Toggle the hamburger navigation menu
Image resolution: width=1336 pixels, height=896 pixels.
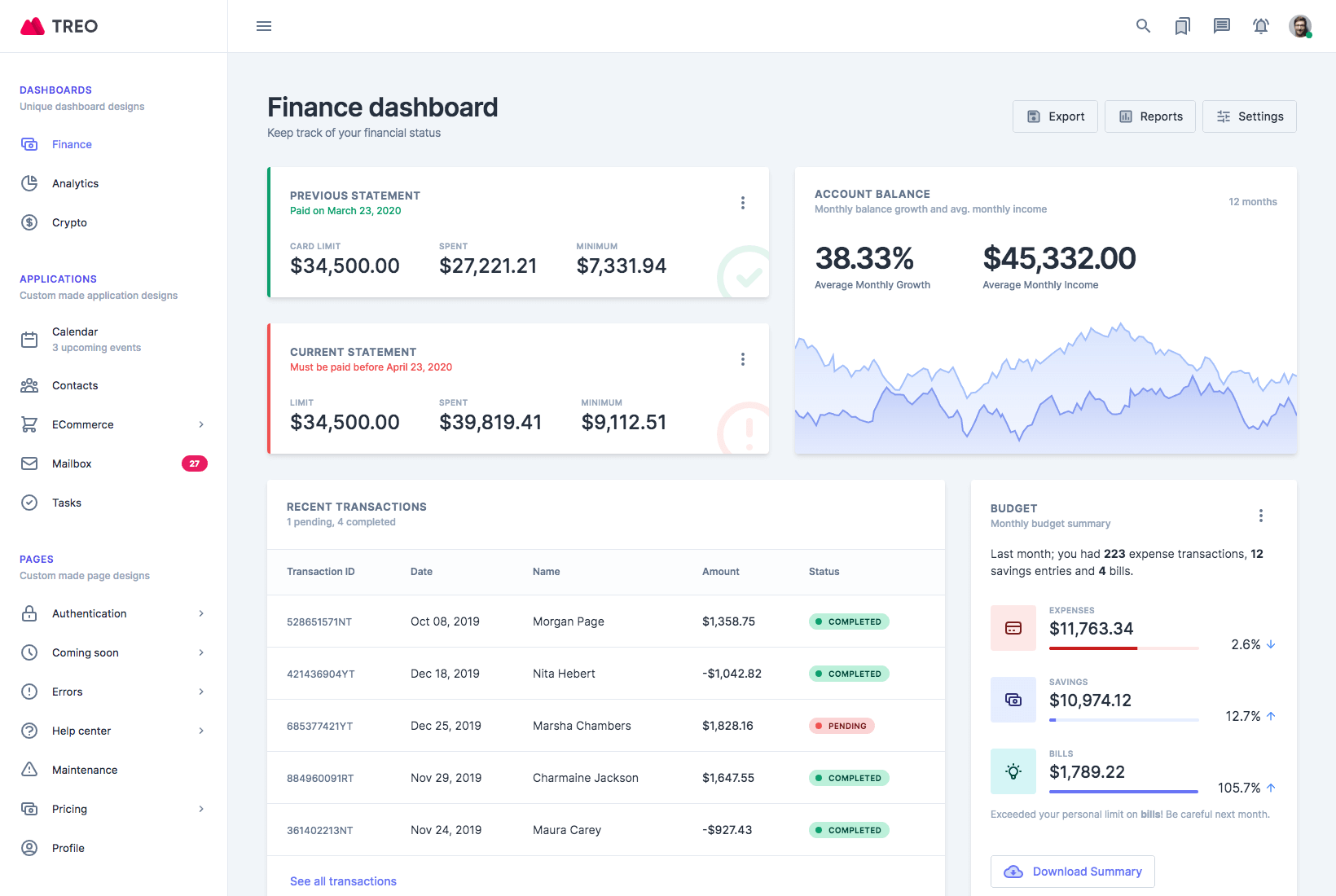(264, 26)
